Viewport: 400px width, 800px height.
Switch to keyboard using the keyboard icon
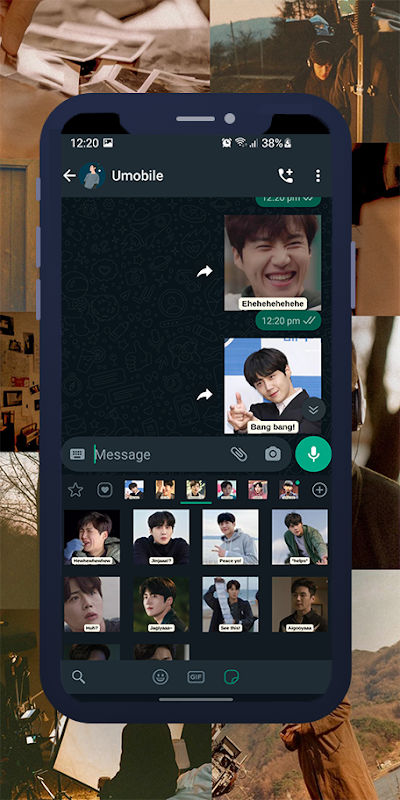pyautogui.click(x=78, y=454)
